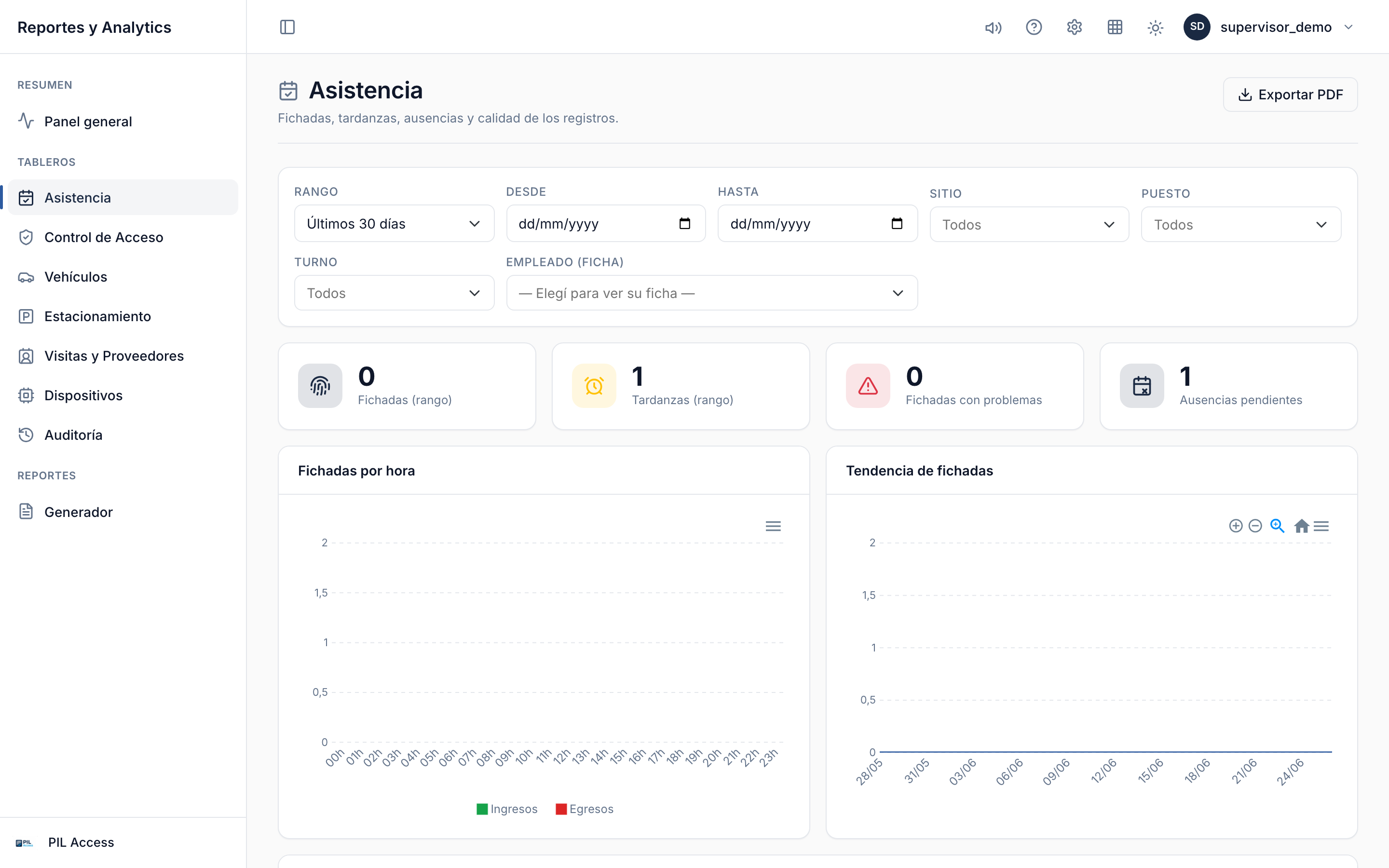This screenshot has width=1389, height=868.
Task: Open the Turno dropdown
Action: 394,293
